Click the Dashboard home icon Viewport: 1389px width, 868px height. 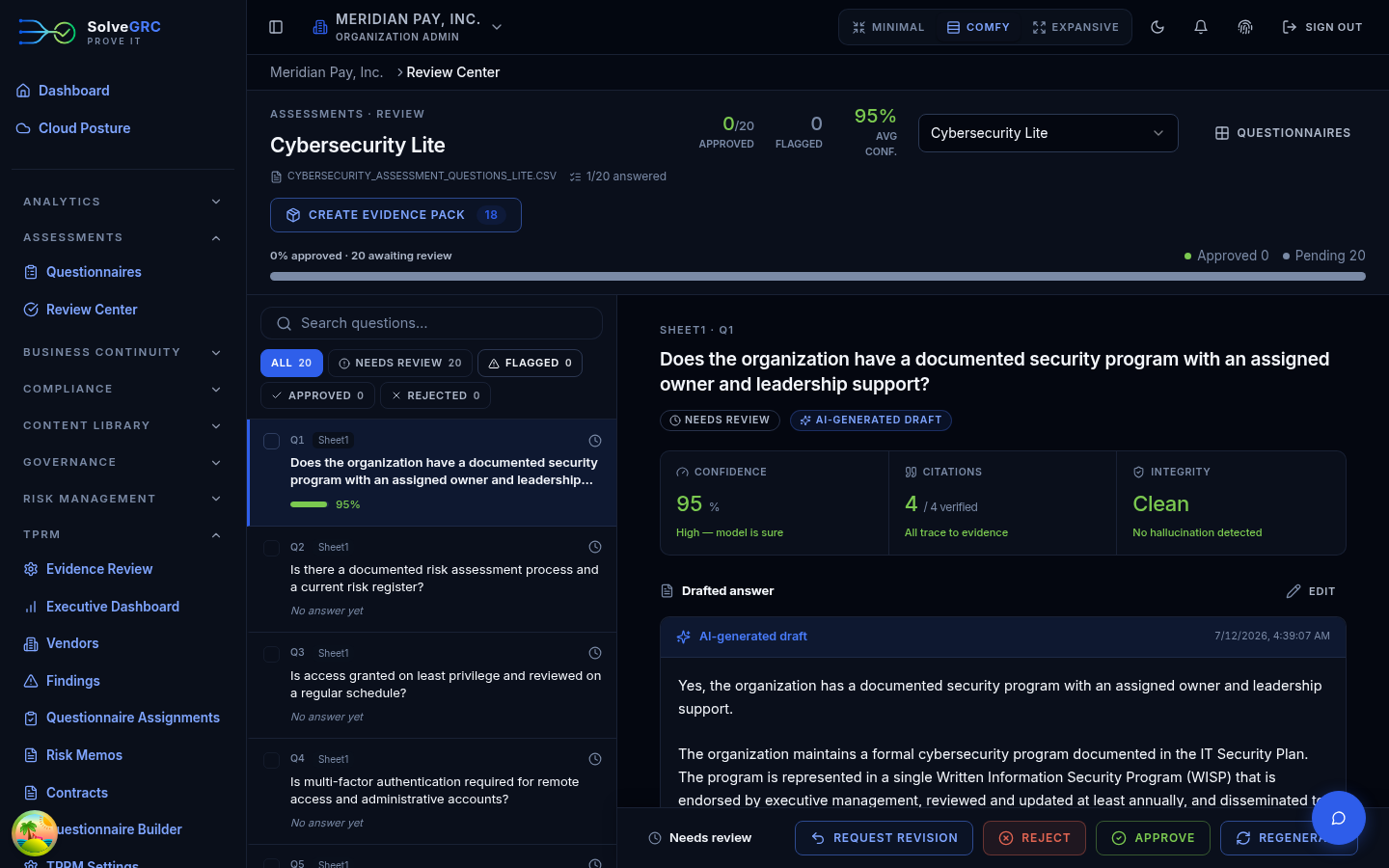pyautogui.click(x=23, y=91)
